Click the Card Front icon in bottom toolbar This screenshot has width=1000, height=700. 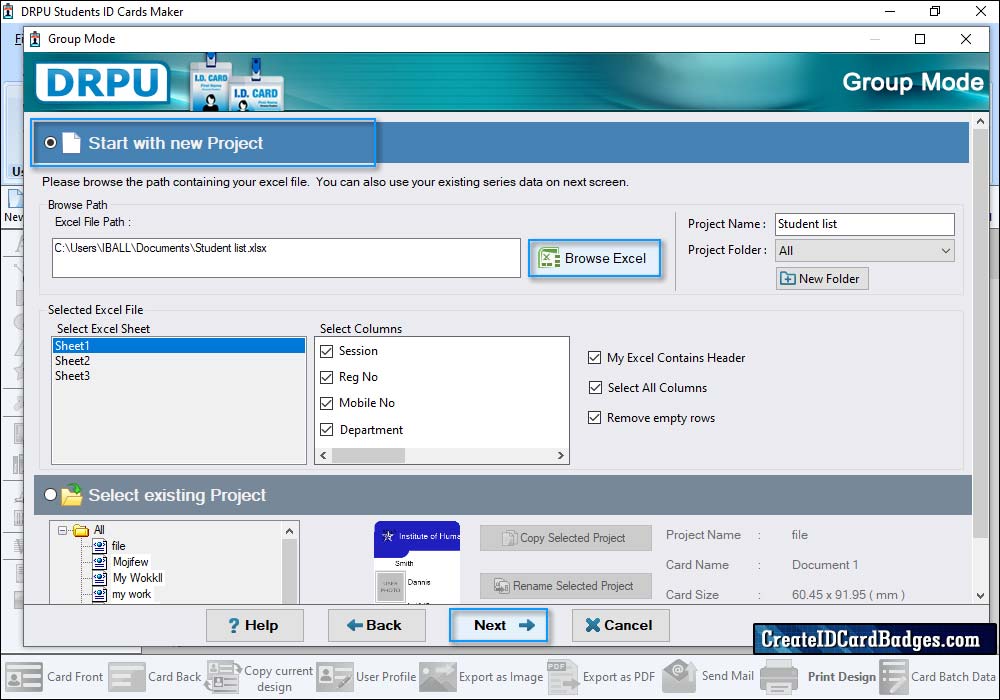click(x=24, y=676)
